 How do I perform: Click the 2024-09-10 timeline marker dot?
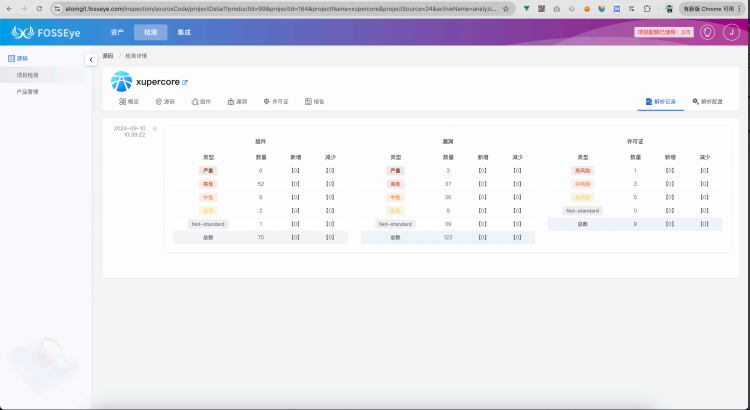point(154,129)
